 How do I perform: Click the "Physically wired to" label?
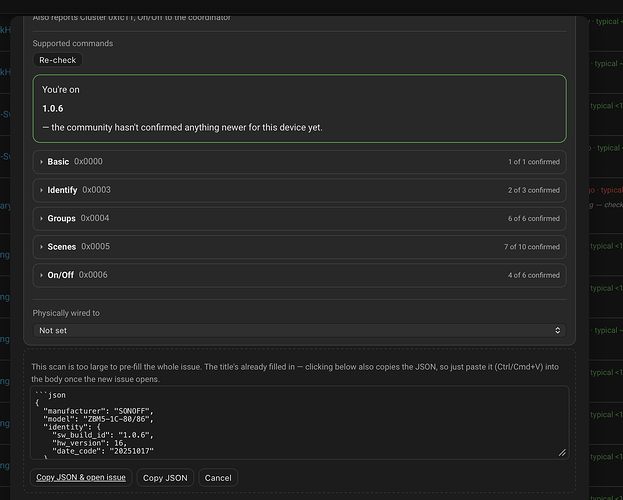pos(66,313)
